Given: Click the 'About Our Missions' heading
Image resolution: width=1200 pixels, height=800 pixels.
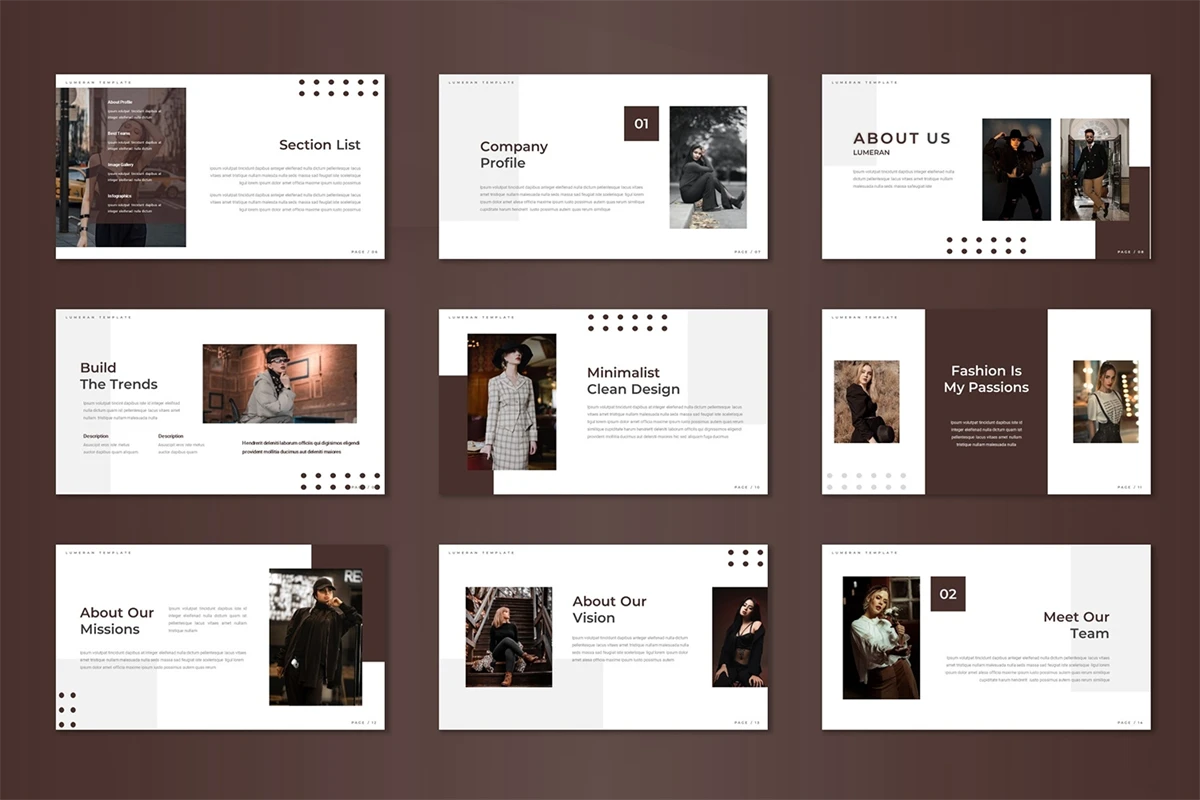Looking at the screenshot, I should (117, 621).
